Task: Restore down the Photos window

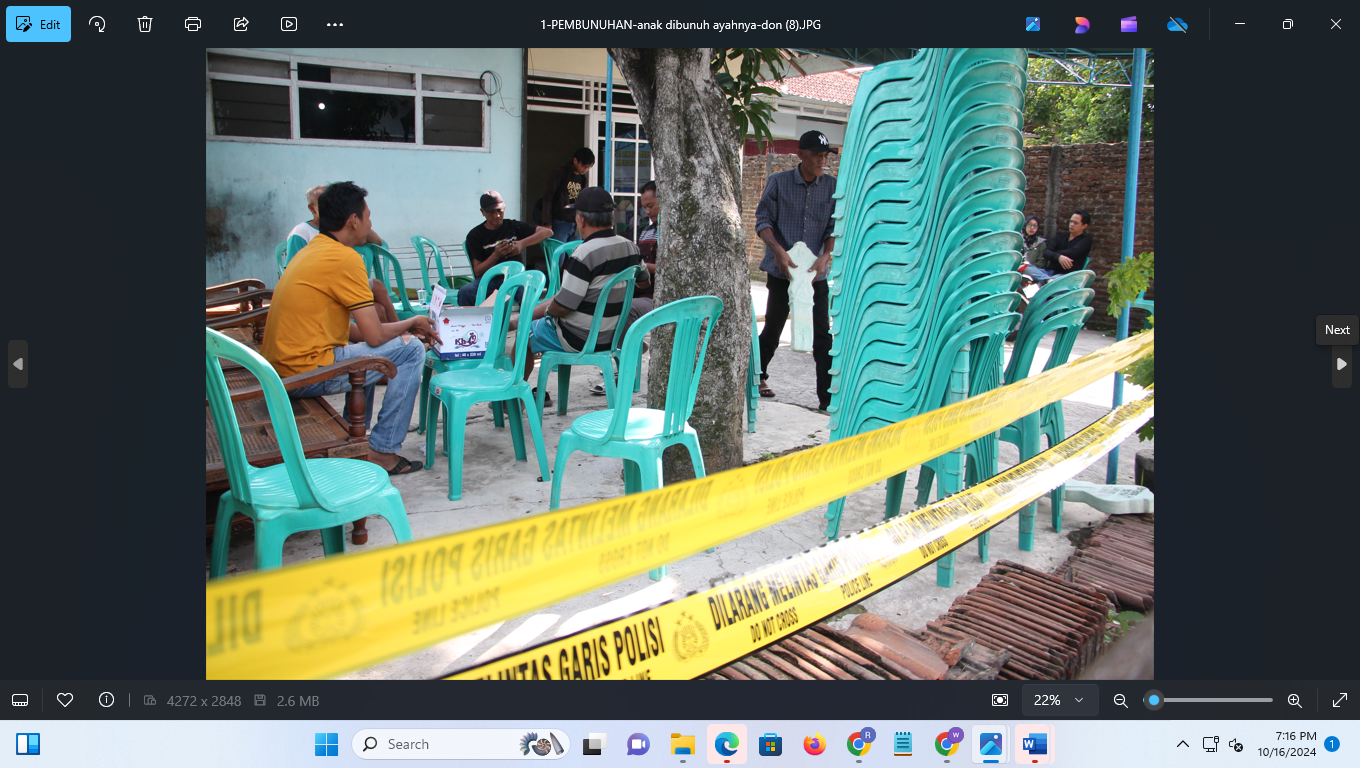Action: [1288, 24]
